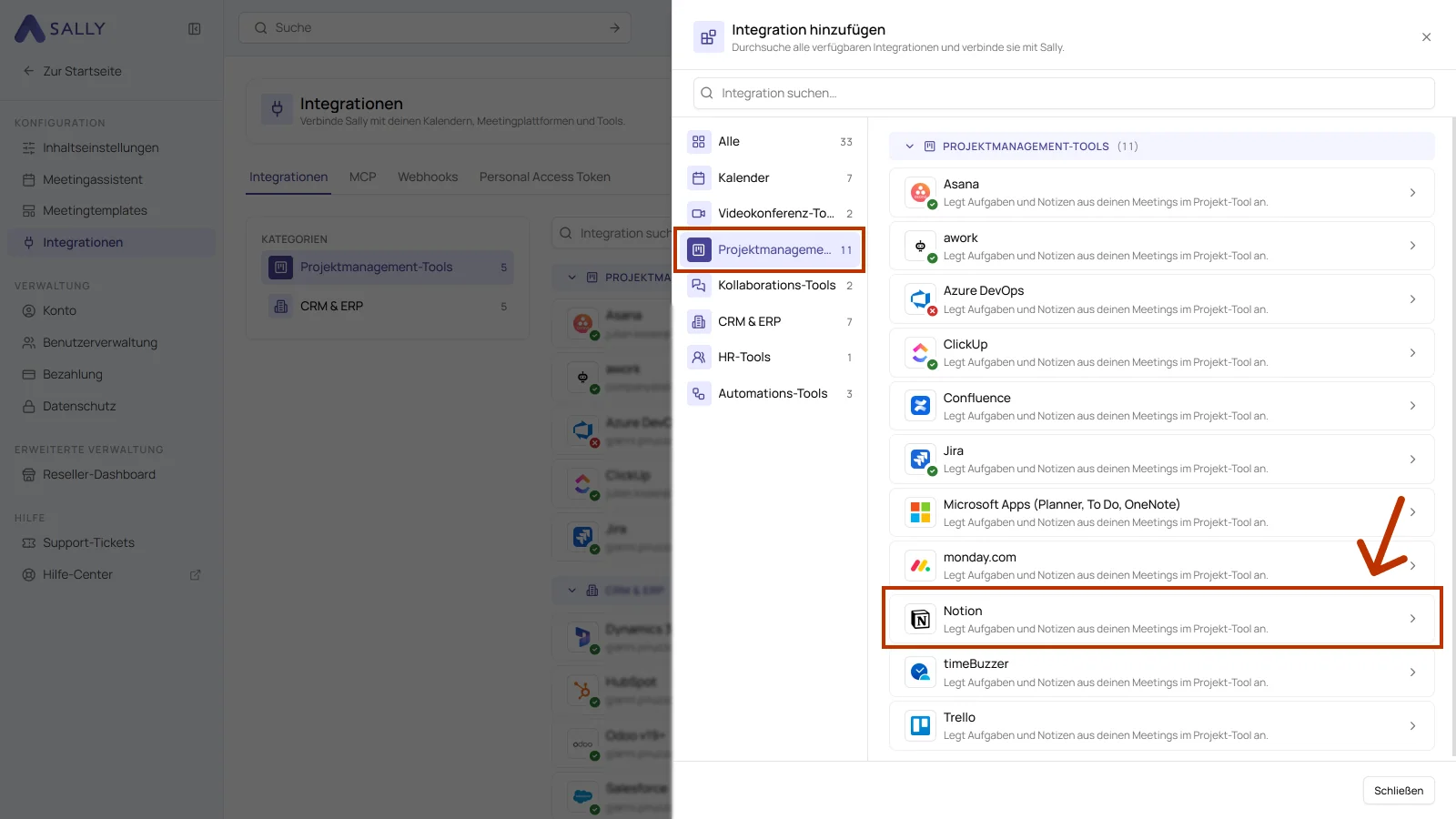
Task: Open Asana details via chevron
Action: coord(1412,192)
